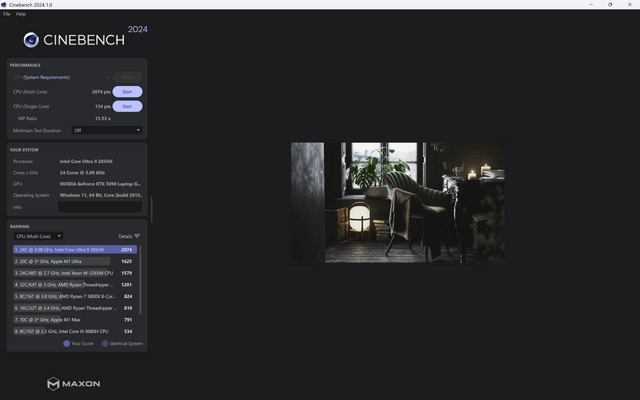The image size is (640, 400).
Task: Click into the Info input field
Action: [100, 207]
